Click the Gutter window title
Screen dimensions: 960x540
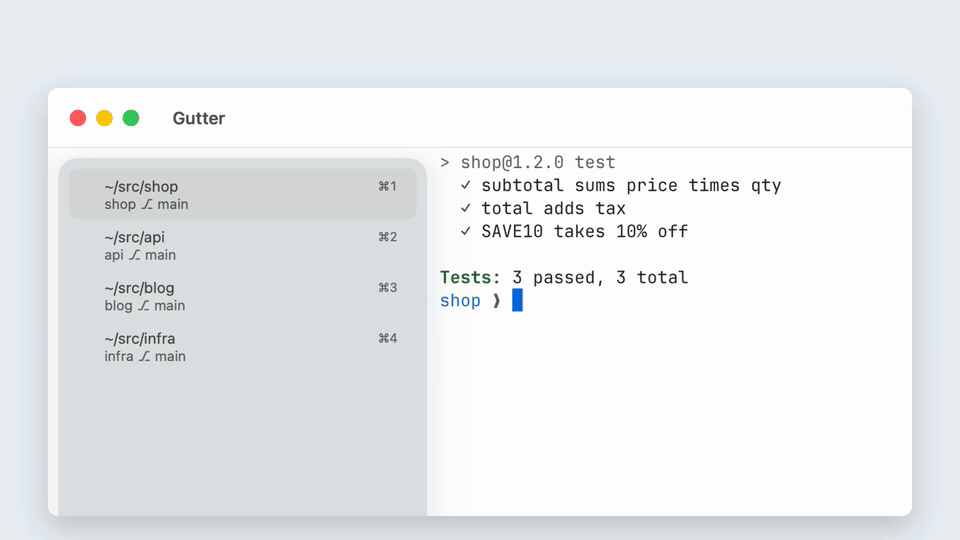pos(199,118)
